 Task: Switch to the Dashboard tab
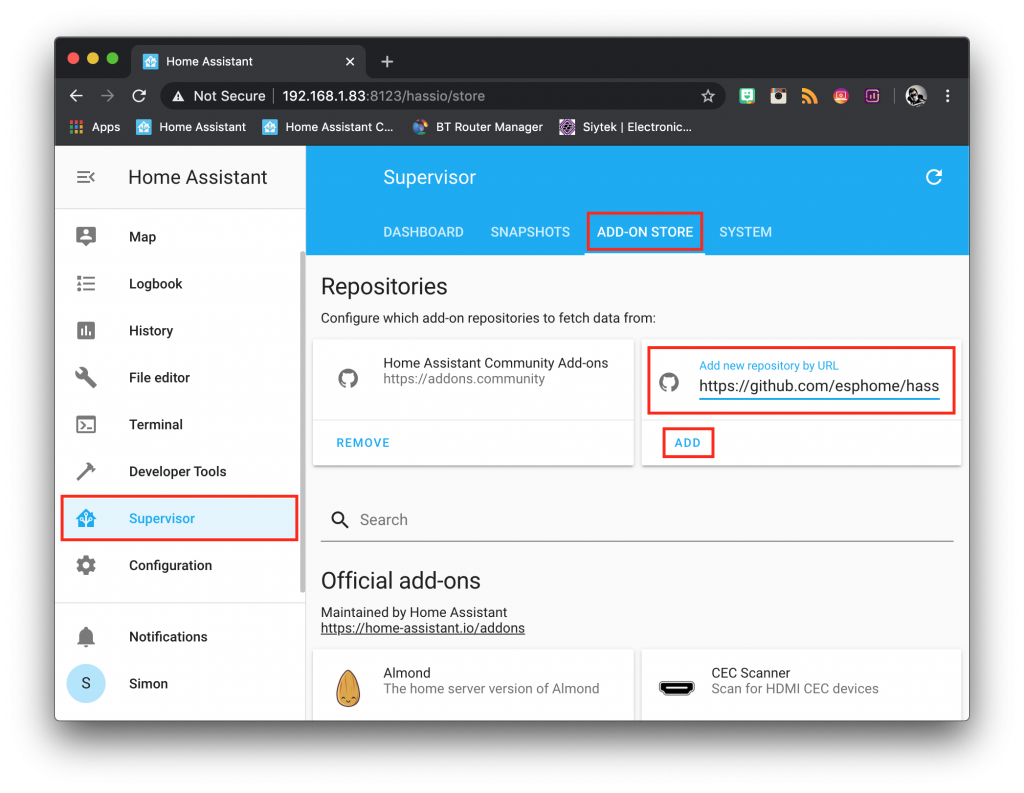[423, 232]
